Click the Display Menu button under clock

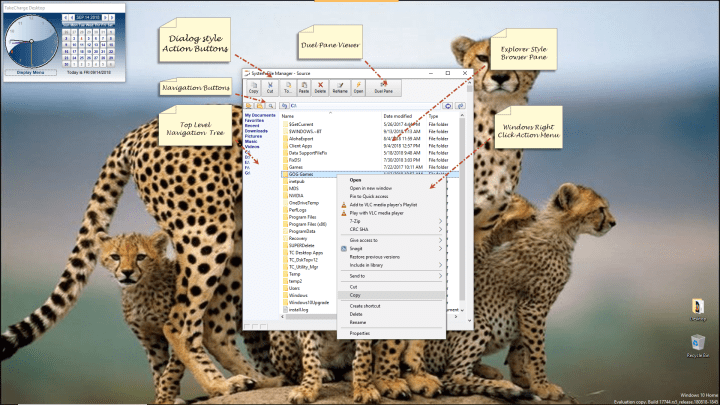(32, 72)
